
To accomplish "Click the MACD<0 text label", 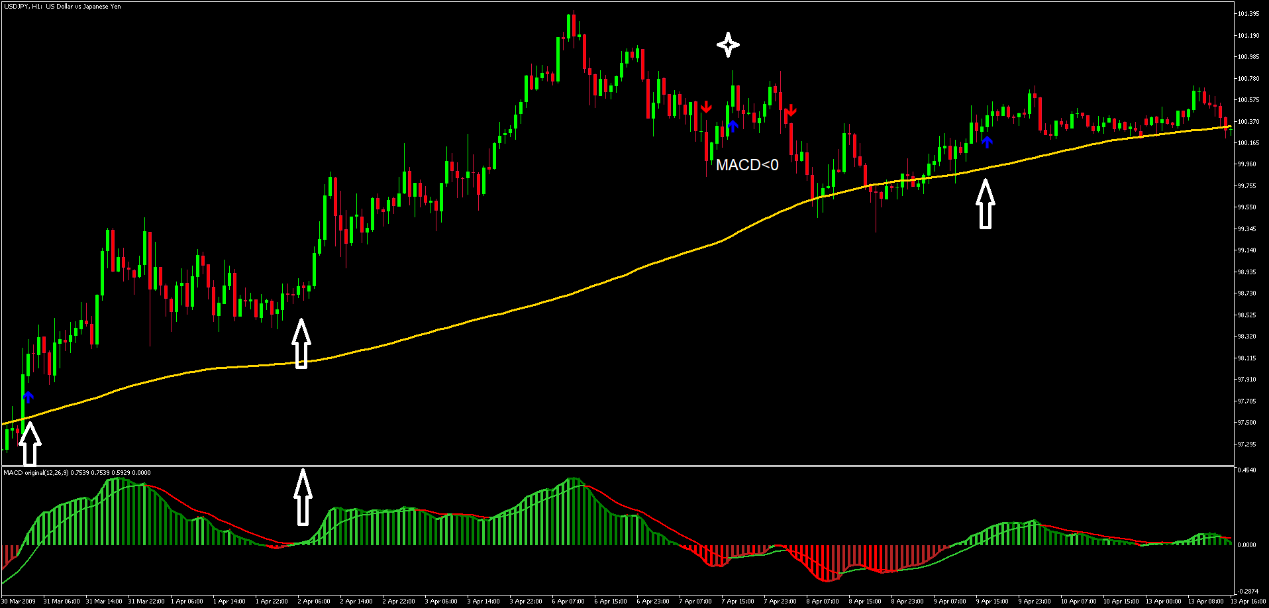I will (x=747, y=164).
